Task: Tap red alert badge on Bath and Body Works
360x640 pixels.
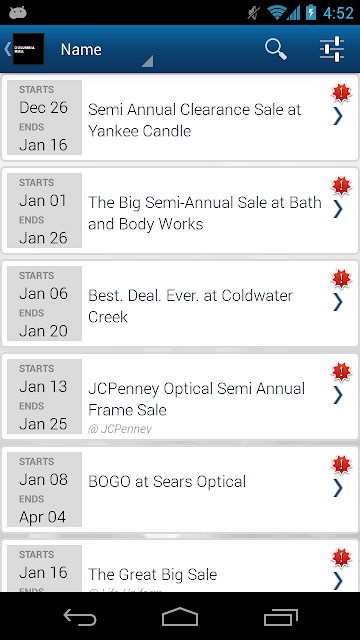Action: [341, 186]
